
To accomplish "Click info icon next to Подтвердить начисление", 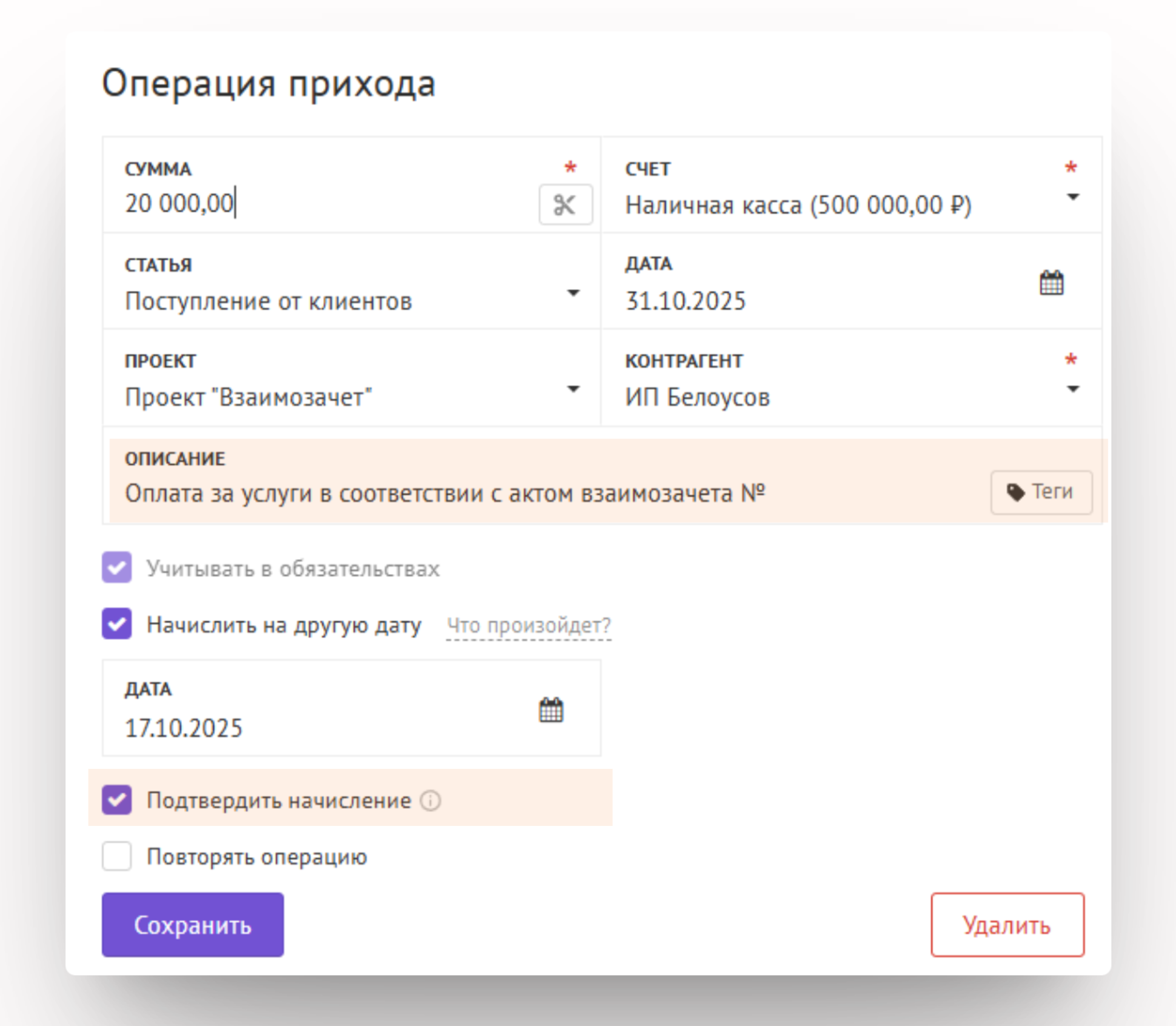I will pos(430,800).
